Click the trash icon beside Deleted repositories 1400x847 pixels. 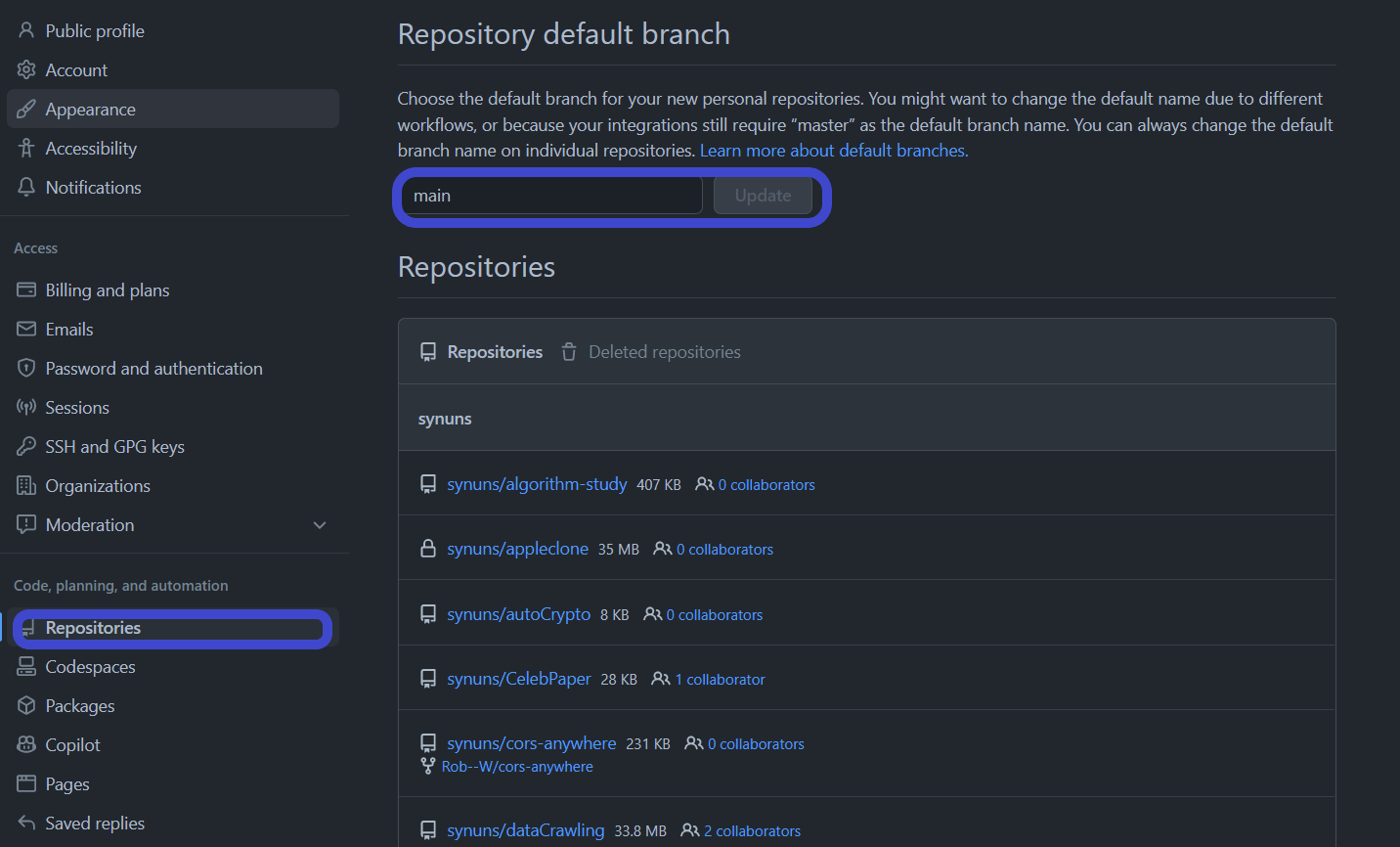click(569, 352)
